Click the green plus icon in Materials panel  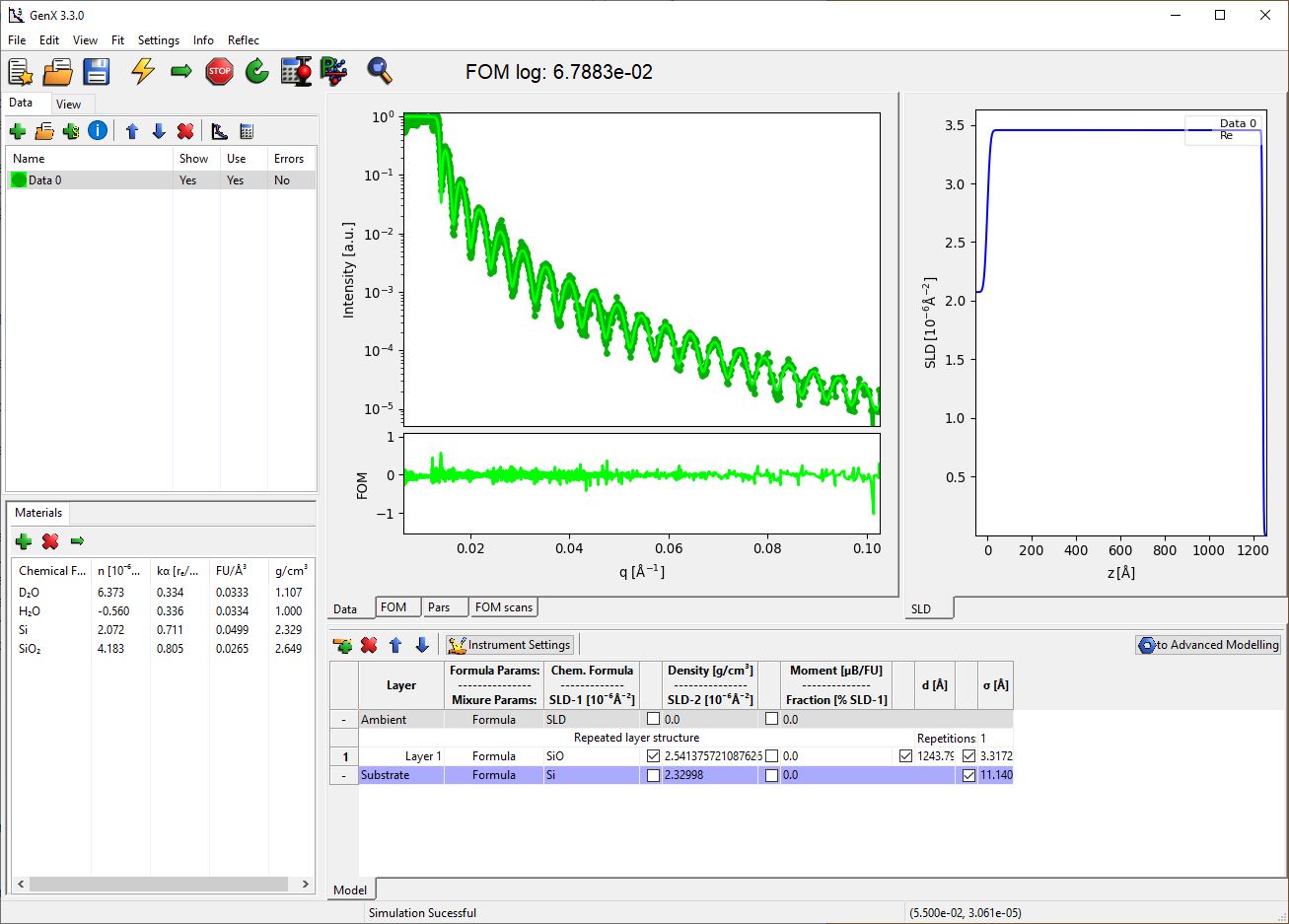tap(24, 540)
